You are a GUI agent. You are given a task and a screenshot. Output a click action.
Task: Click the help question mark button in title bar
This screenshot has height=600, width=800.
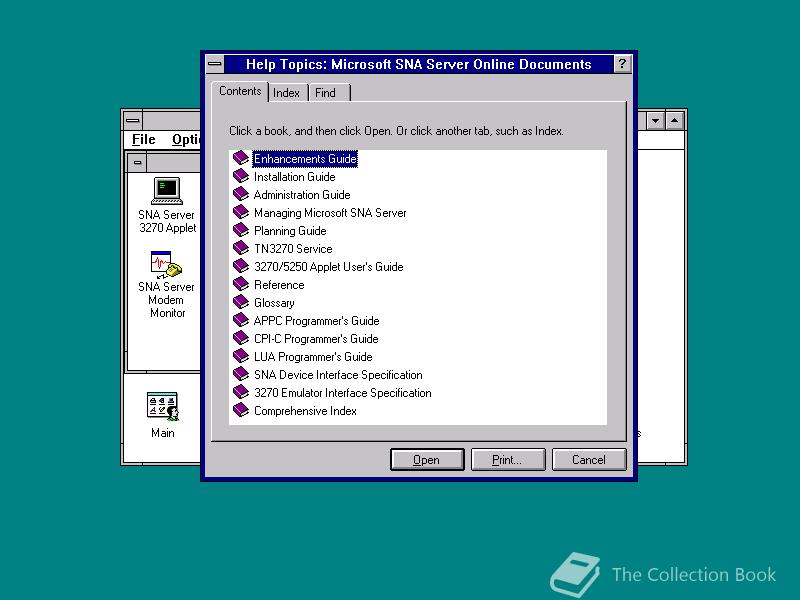tap(622, 64)
